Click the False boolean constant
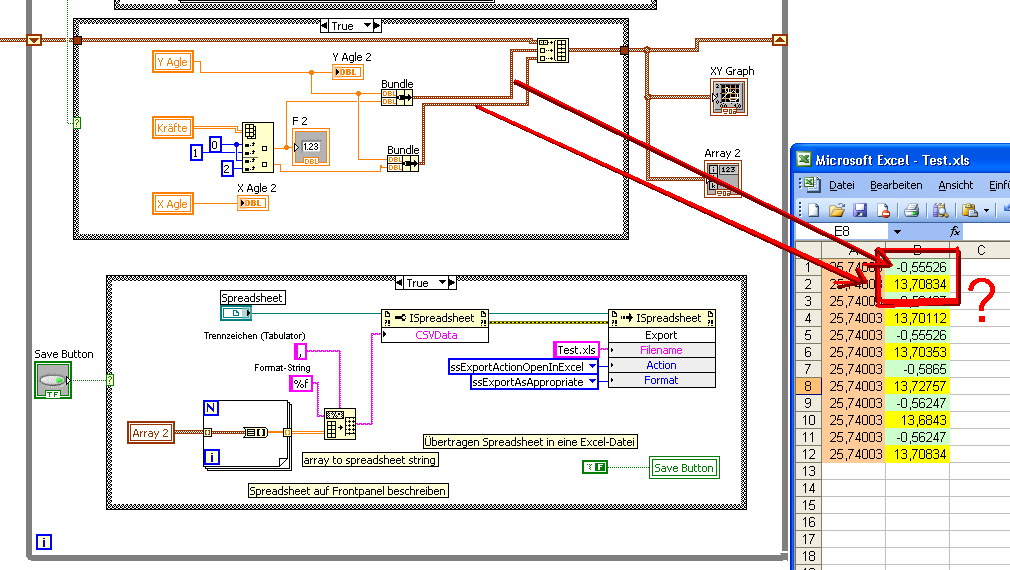Image resolution: width=1010 pixels, height=570 pixels. (595, 467)
